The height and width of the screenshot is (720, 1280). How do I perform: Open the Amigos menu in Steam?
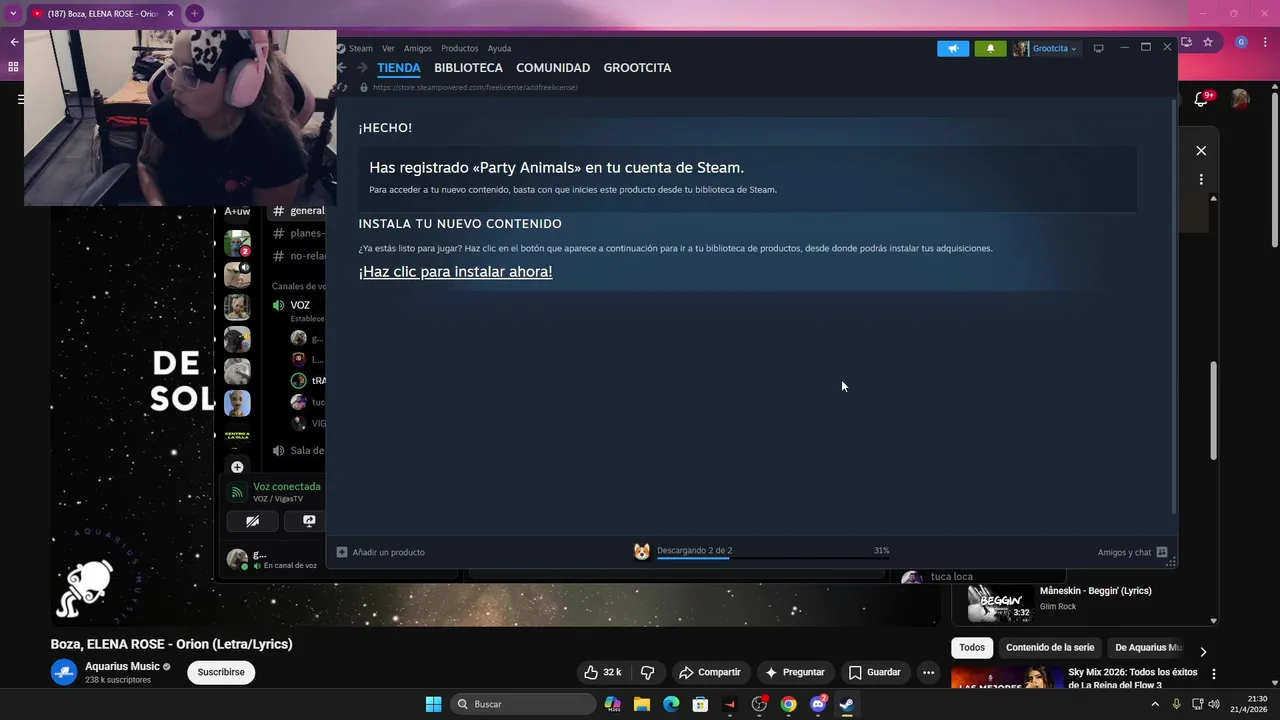(418, 48)
